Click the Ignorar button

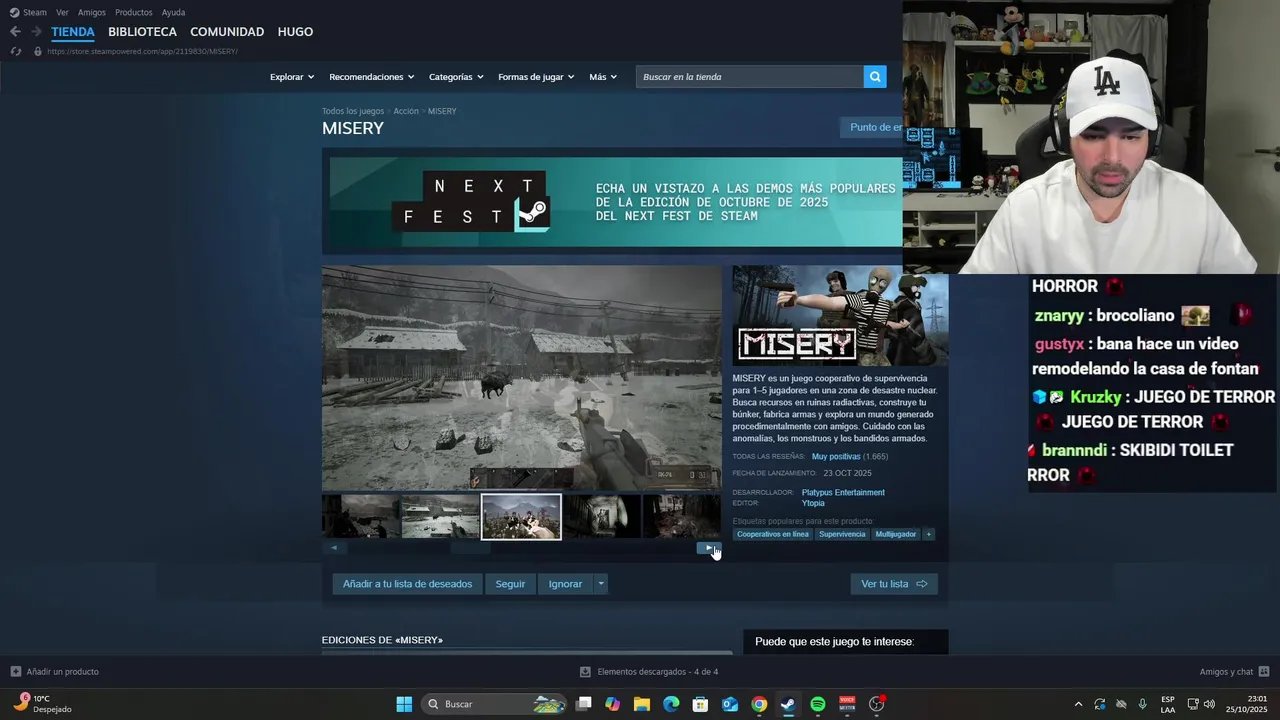tap(565, 584)
